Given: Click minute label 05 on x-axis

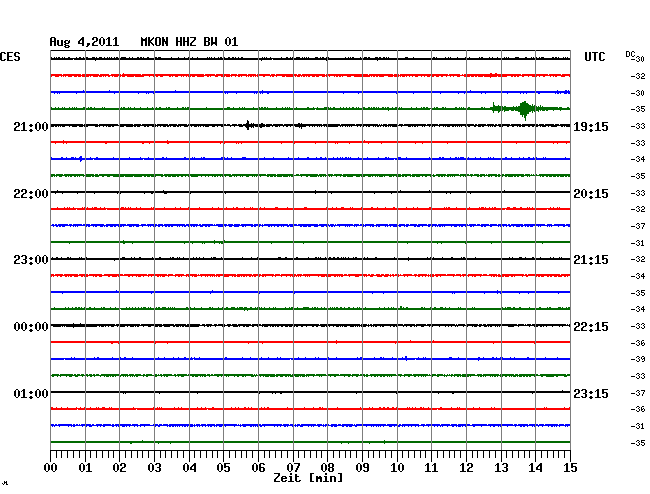Looking at the screenshot, I should tap(223, 467).
